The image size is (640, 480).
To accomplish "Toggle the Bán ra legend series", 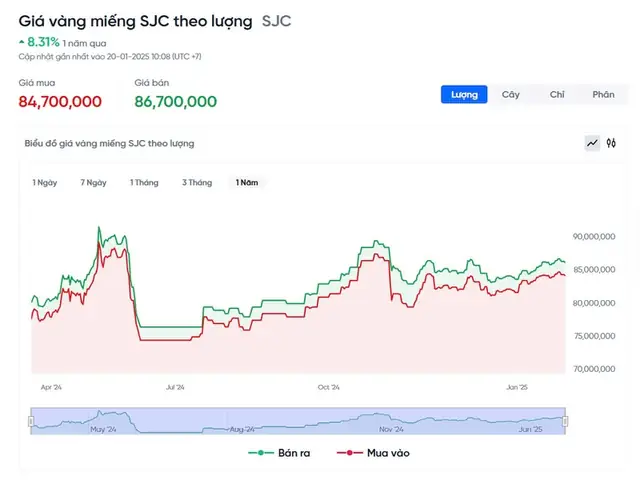I will coord(279,453).
